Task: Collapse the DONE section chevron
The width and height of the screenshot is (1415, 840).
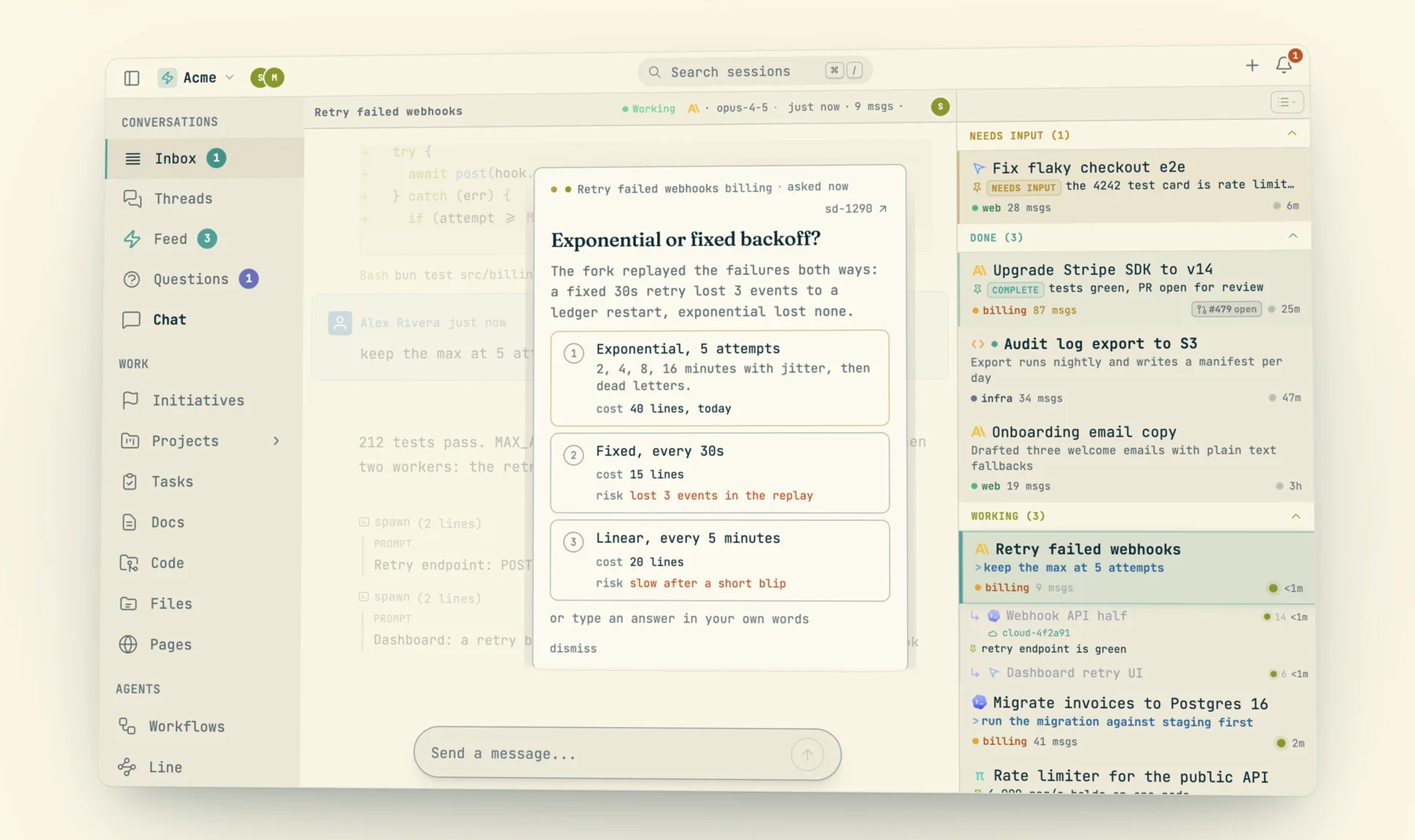Action: [1292, 236]
